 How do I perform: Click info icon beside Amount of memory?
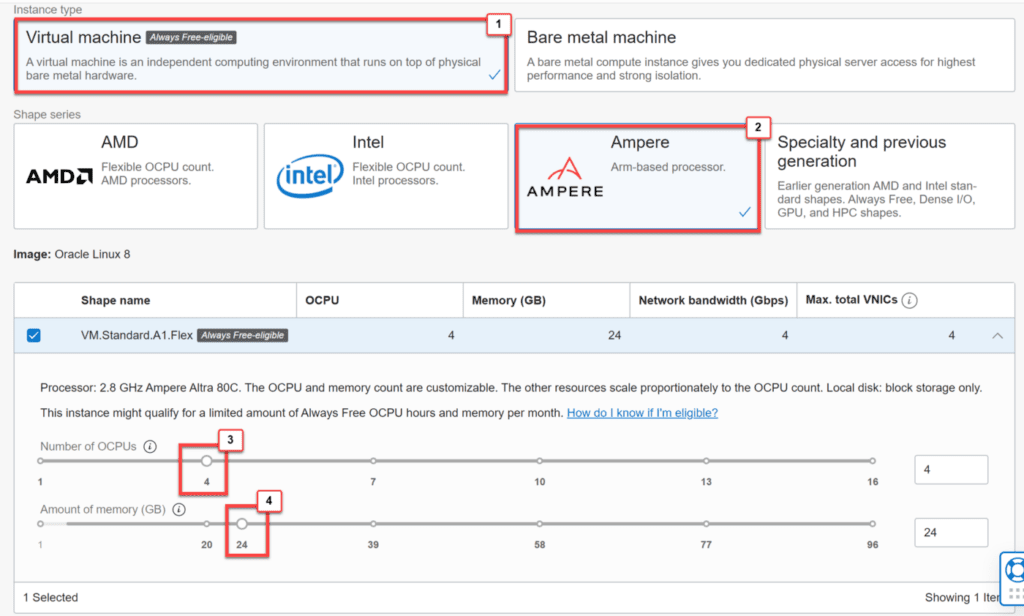(x=179, y=509)
